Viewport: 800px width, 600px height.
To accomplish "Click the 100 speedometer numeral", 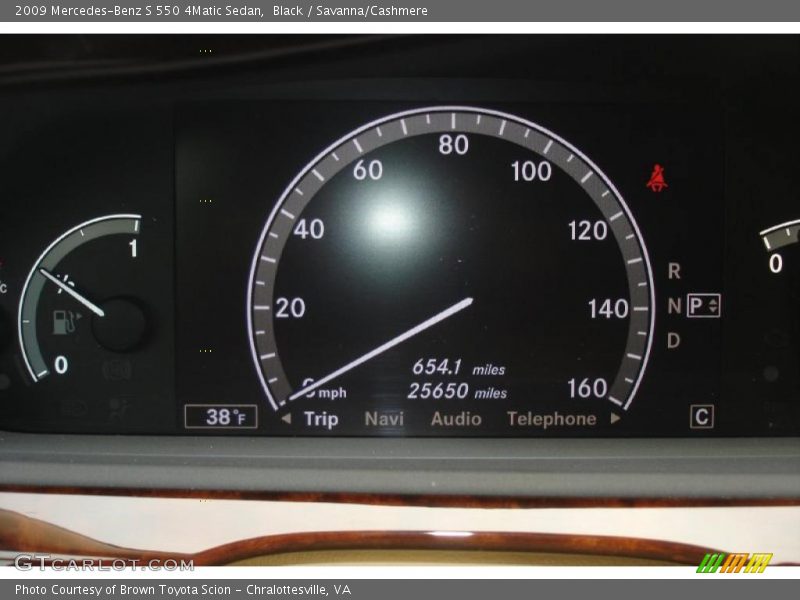I will [531, 171].
